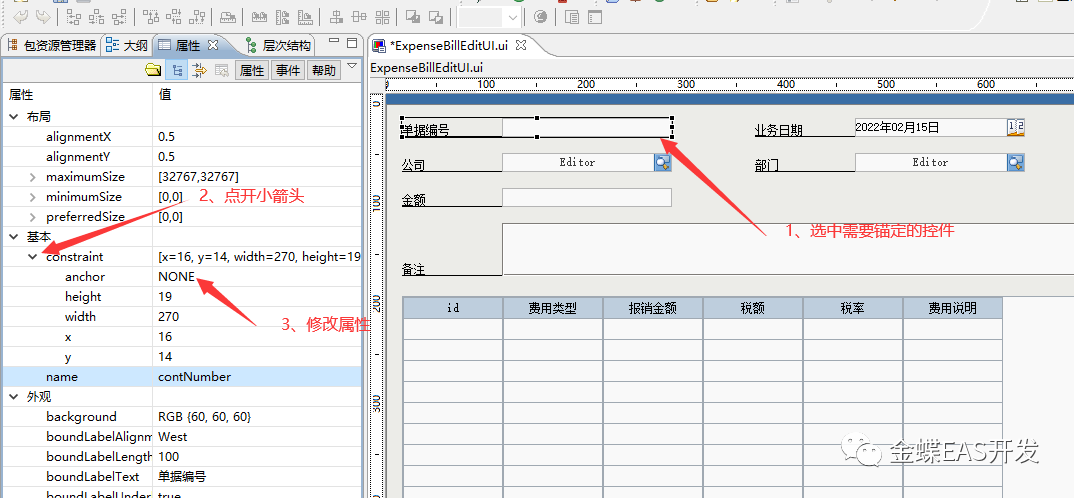Screen dimensions: 1074x498
Task: Open the properties view menu triangle
Action: (x=352, y=66)
